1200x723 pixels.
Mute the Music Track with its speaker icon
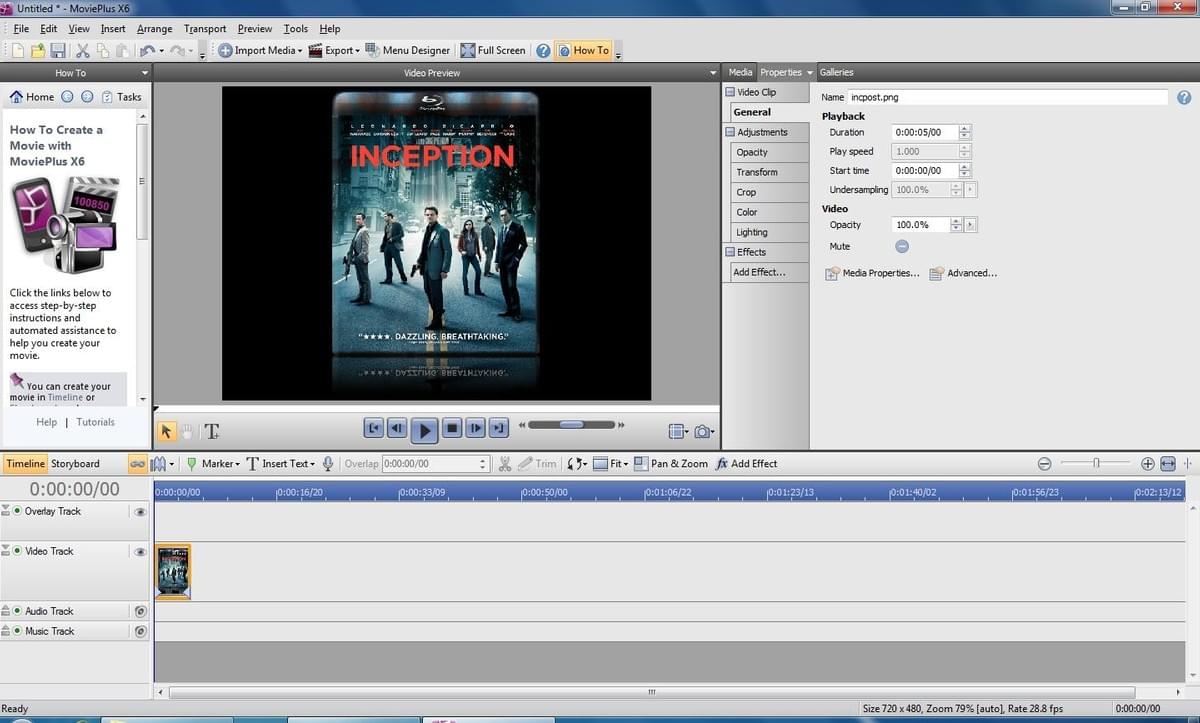(140, 631)
